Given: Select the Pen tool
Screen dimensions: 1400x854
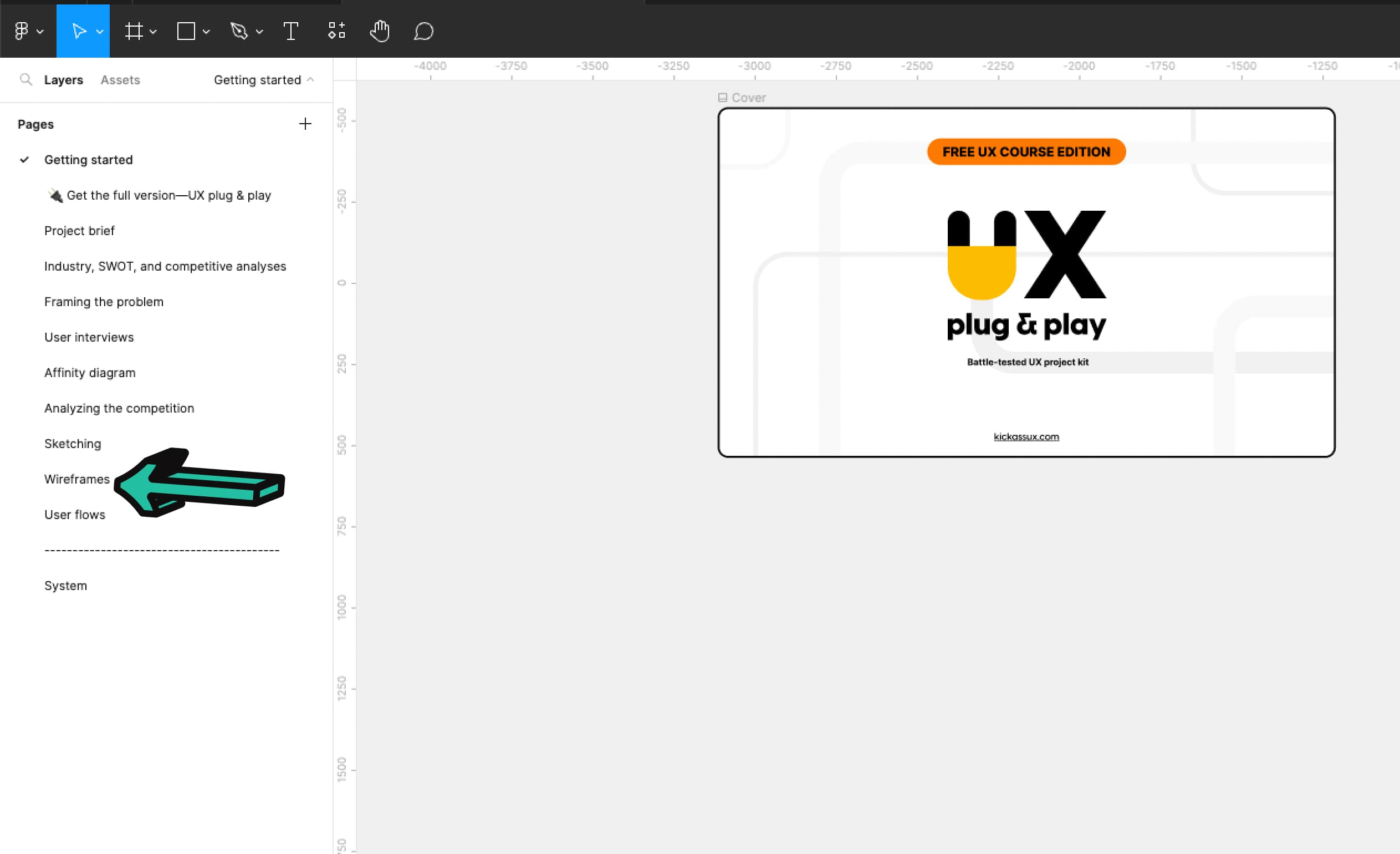Looking at the screenshot, I should tap(239, 30).
